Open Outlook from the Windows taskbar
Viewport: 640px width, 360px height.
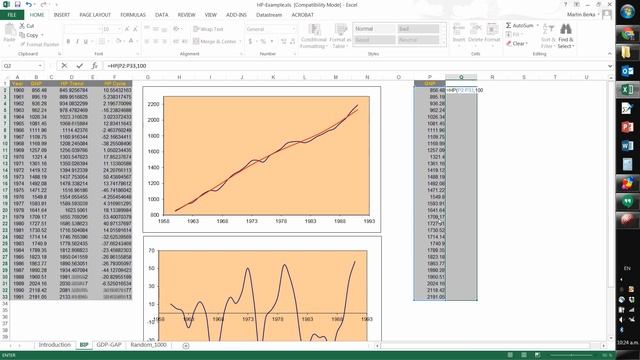[627, 71]
